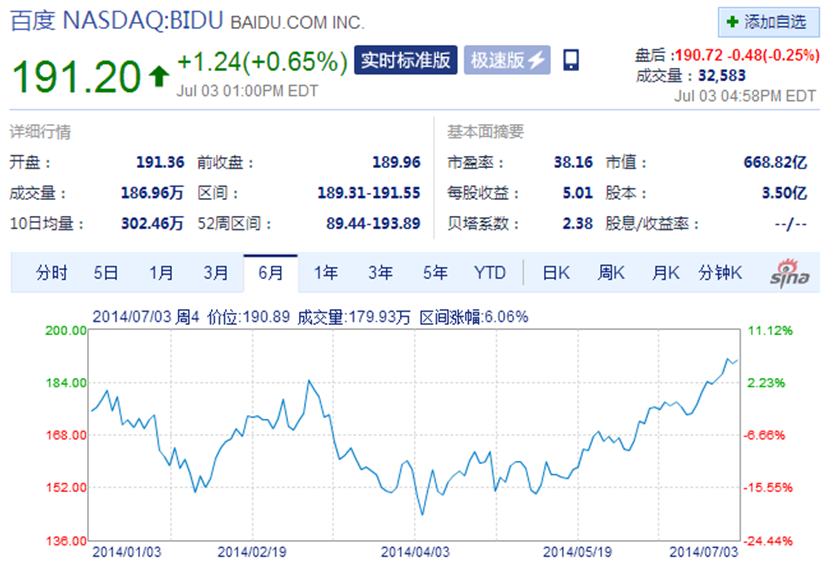Click the 市盈率 value 38.16

(573, 162)
